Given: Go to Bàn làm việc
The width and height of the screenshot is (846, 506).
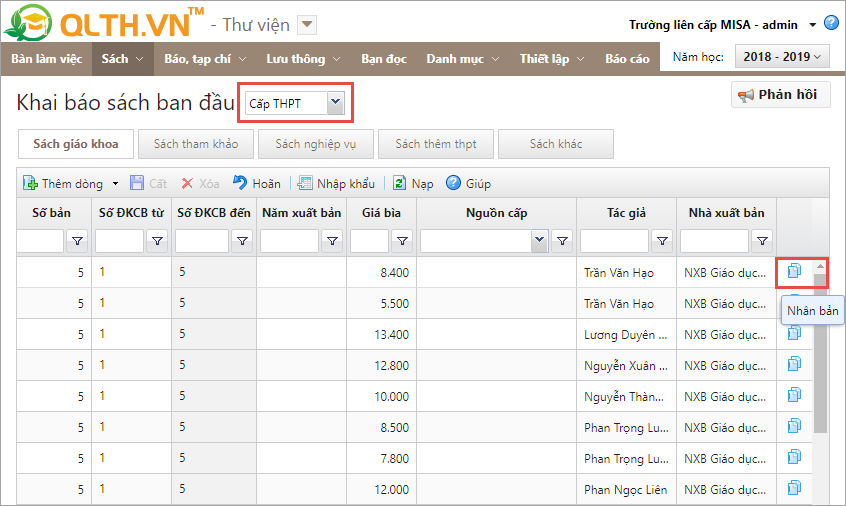Looking at the screenshot, I should tap(46, 59).
